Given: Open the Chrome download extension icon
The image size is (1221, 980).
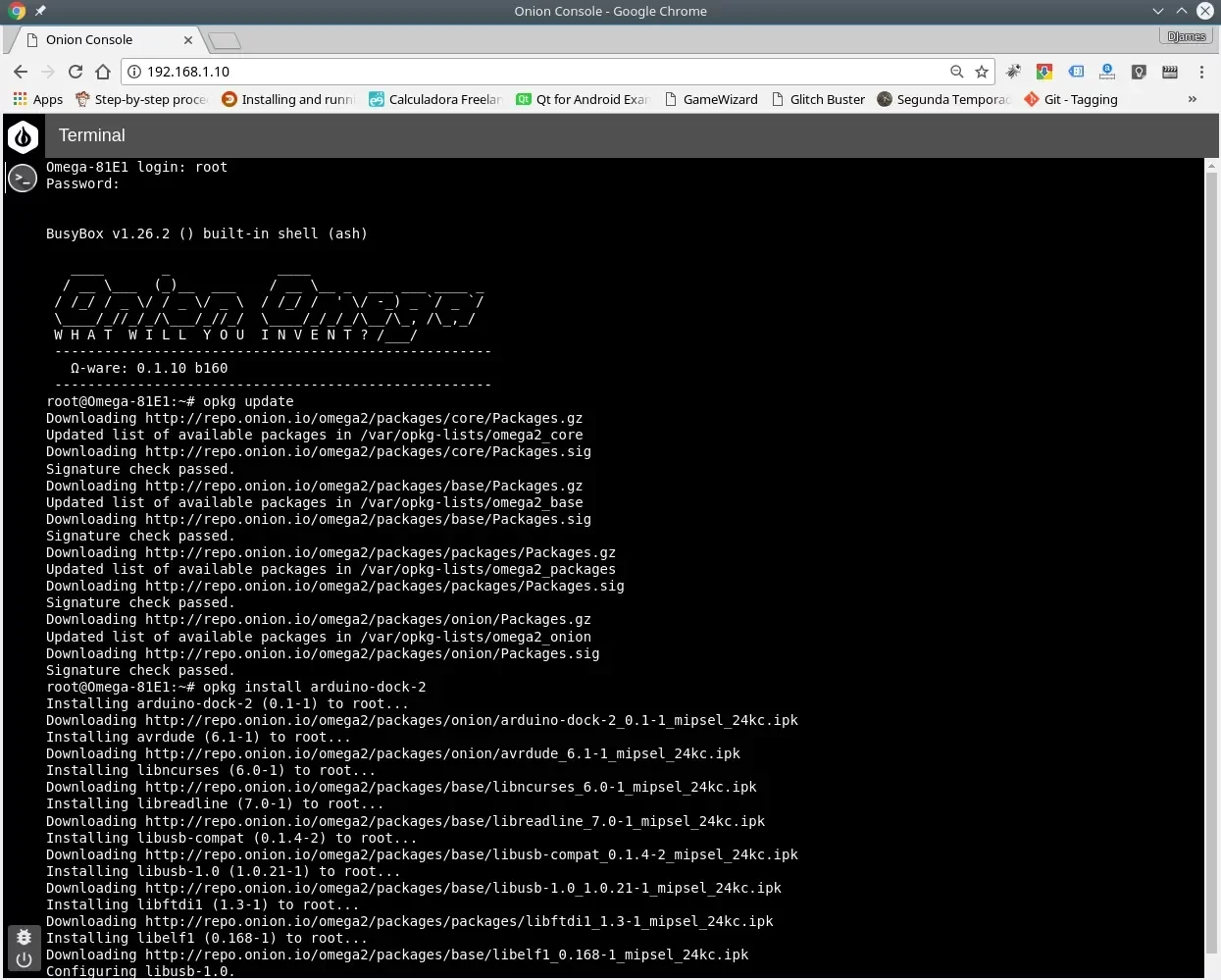Looking at the screenshot, I should 1044,72.
